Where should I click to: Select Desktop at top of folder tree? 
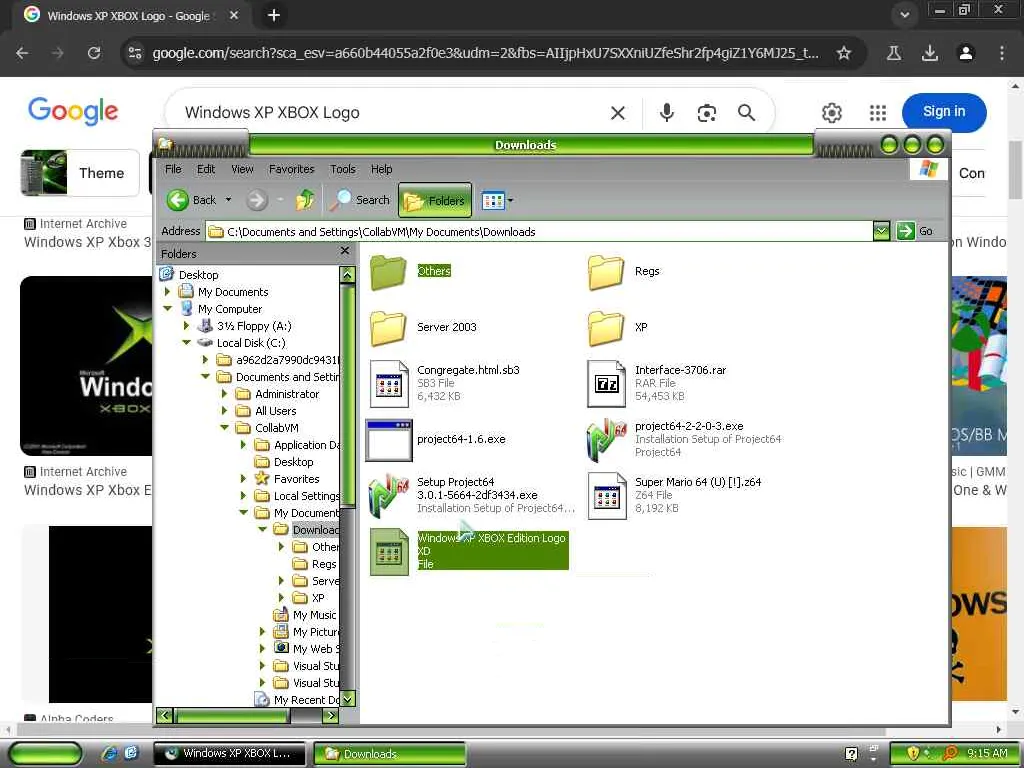[199, 275]
